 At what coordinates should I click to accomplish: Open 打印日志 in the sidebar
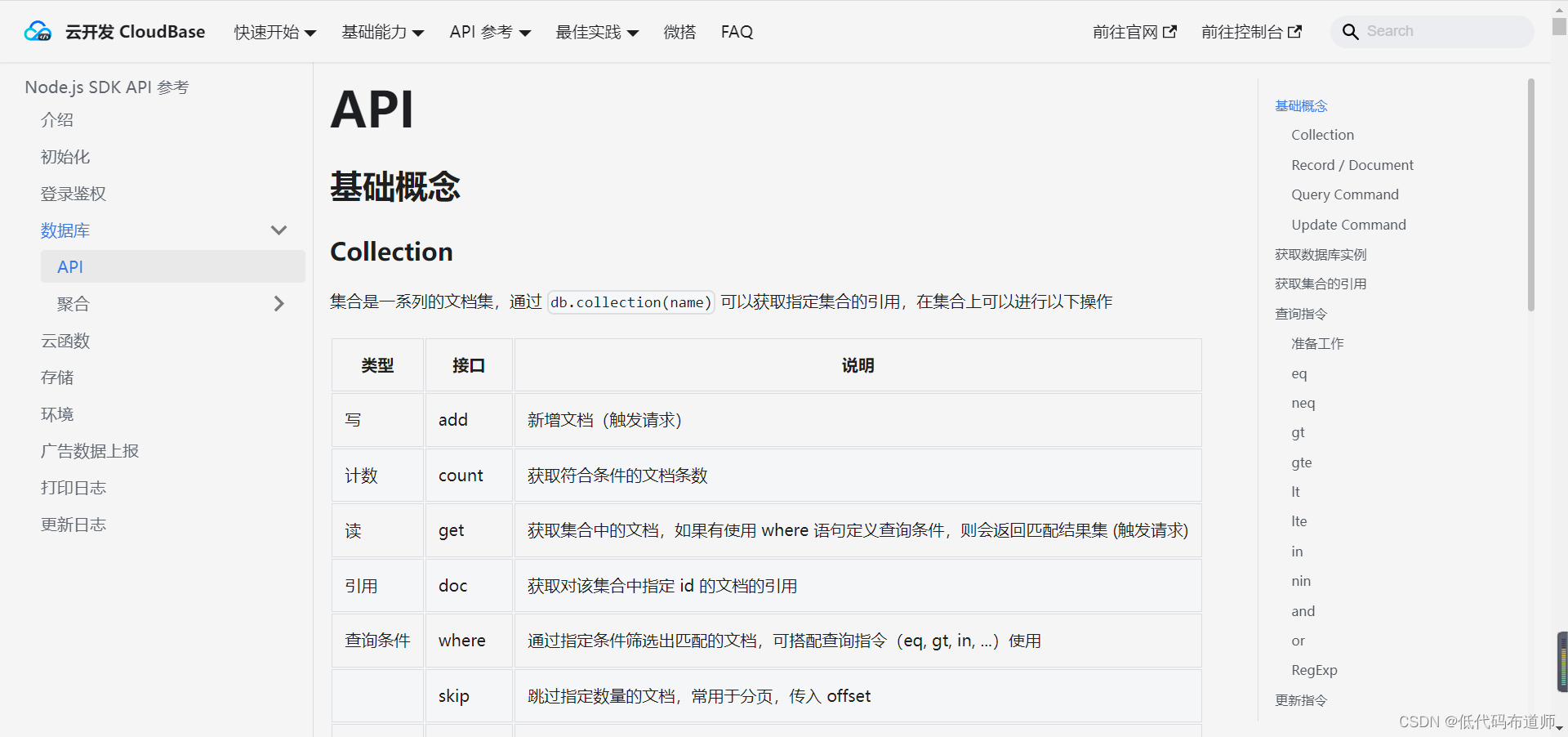[73, 488]
